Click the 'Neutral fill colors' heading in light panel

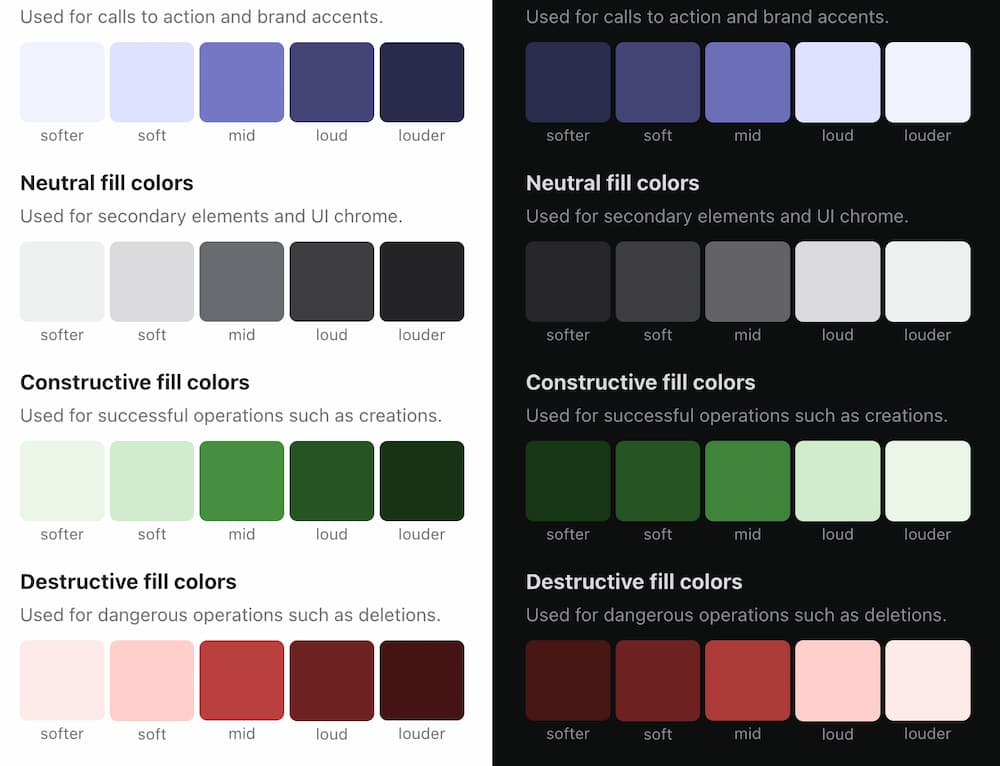(x=107, y=183)
